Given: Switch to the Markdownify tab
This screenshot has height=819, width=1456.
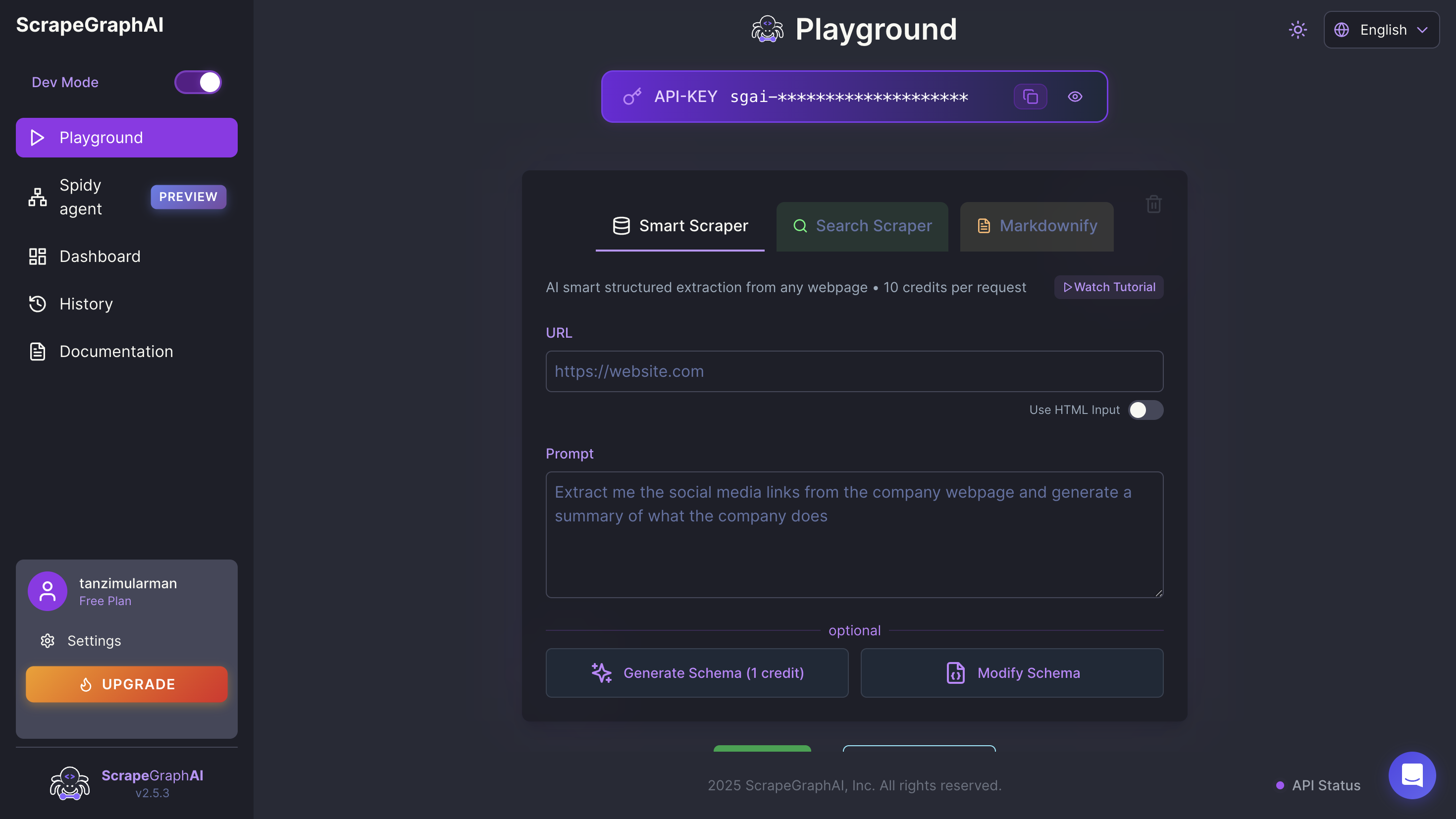Looking at the screenshot, I should tap(1037, 226).
